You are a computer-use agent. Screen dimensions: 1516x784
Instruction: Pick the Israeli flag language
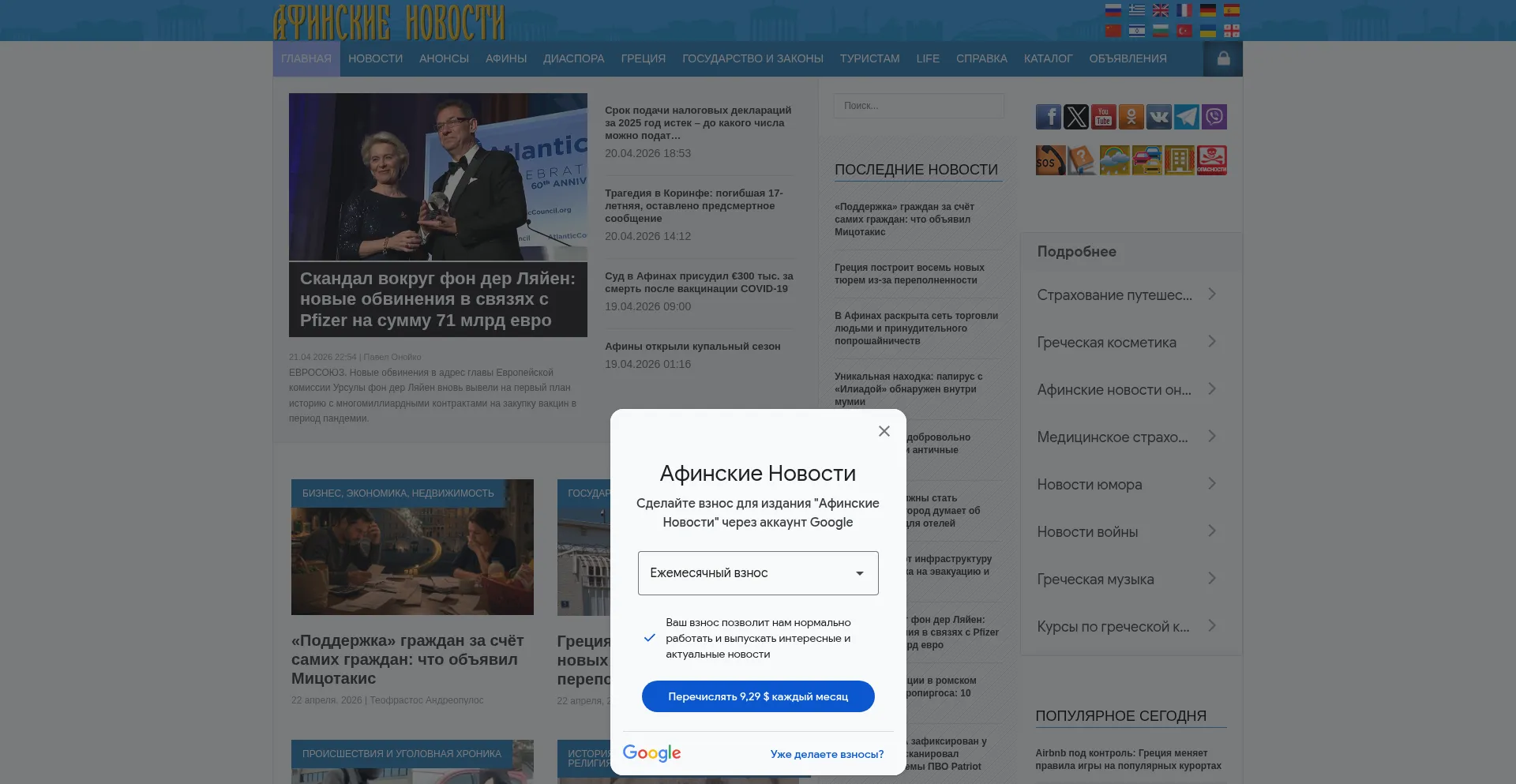1137,31
